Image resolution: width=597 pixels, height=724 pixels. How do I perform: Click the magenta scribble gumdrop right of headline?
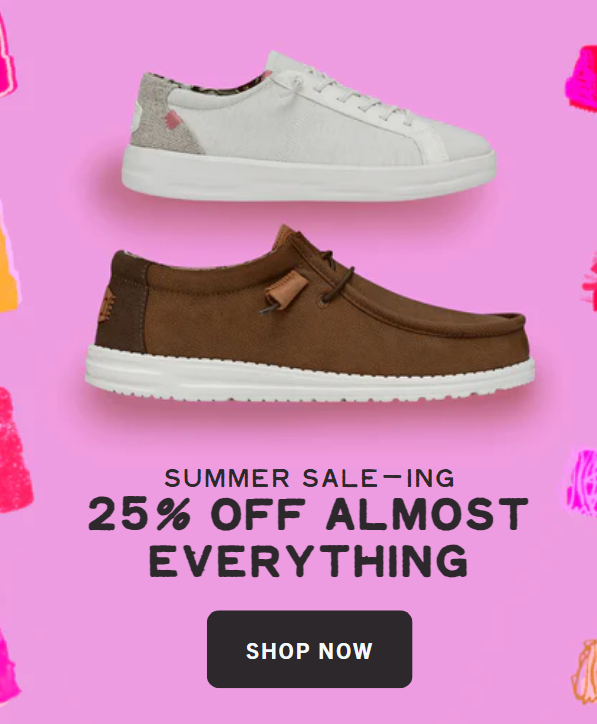(x=583, y=483)
